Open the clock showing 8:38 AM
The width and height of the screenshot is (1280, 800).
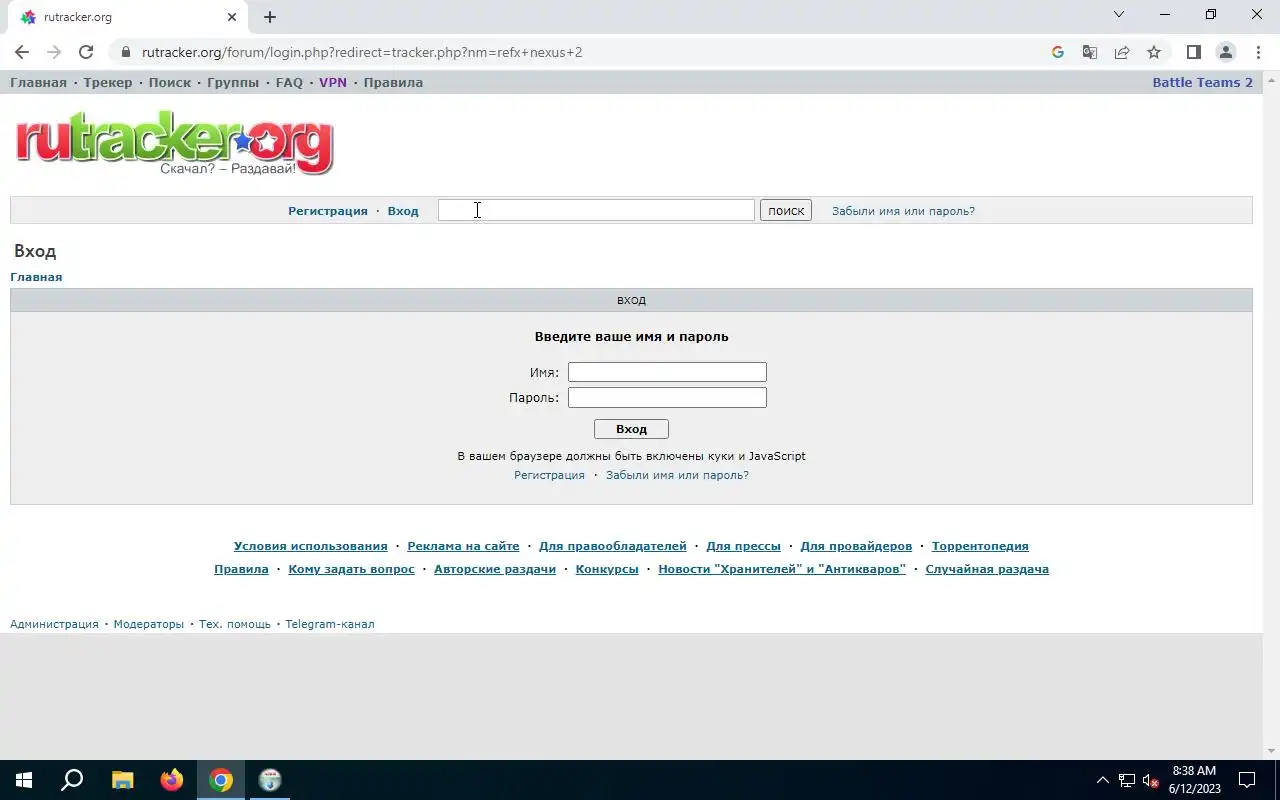tap(1194, 780)
